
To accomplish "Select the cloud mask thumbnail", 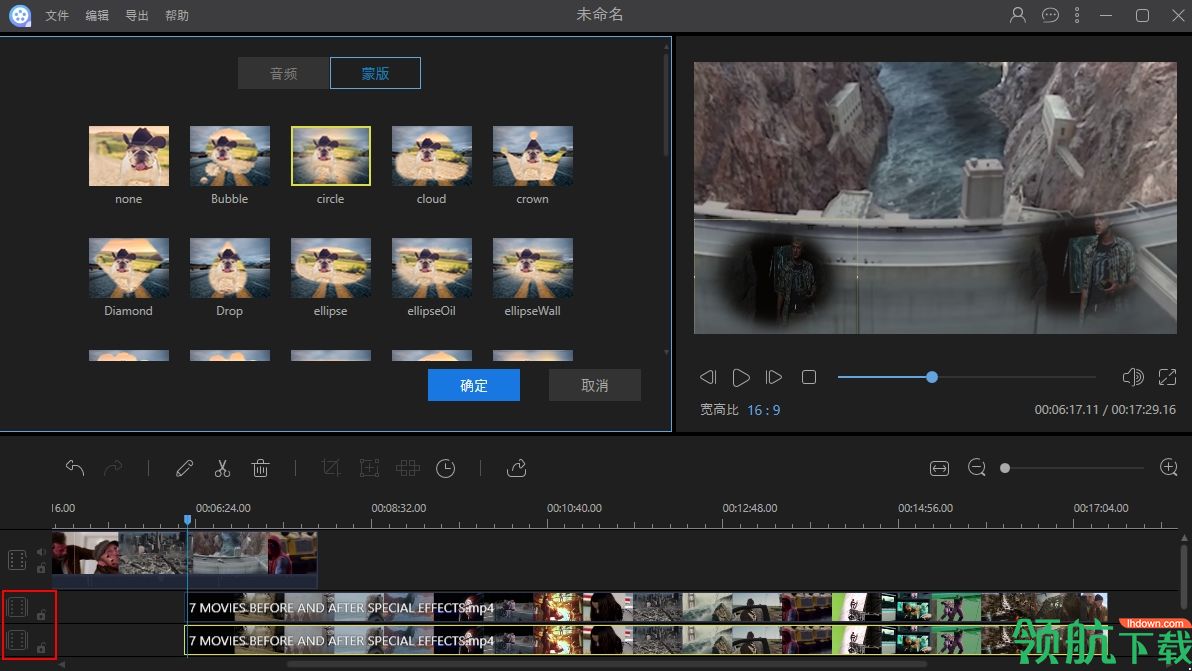I will (x=432, y=156).
